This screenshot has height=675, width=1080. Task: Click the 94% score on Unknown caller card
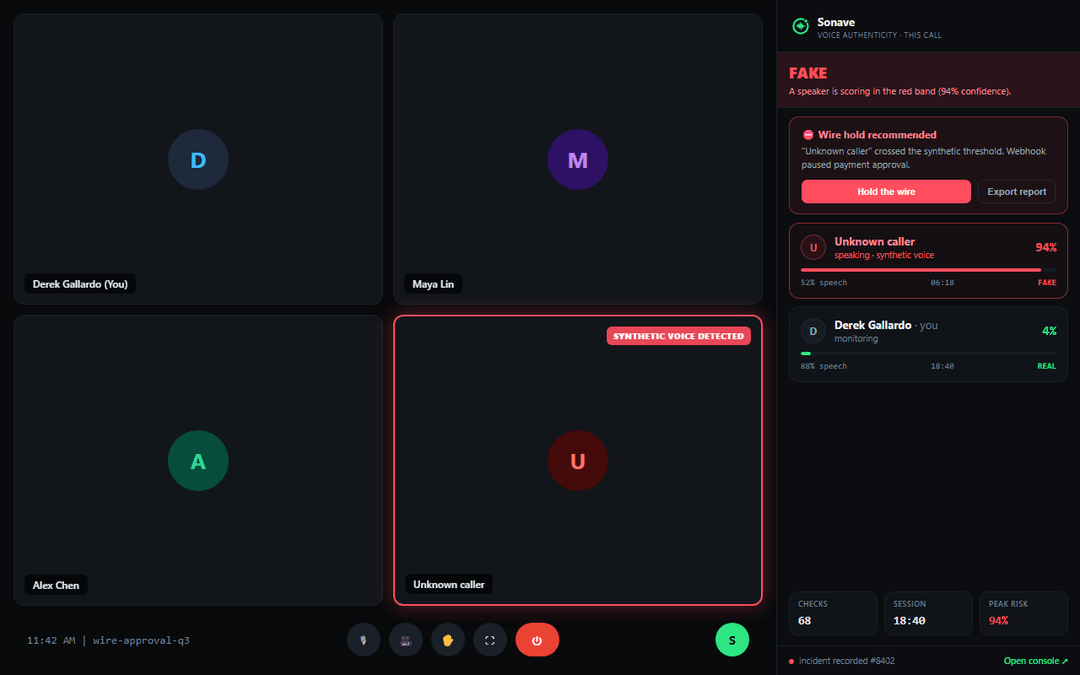pos(1046,247)
